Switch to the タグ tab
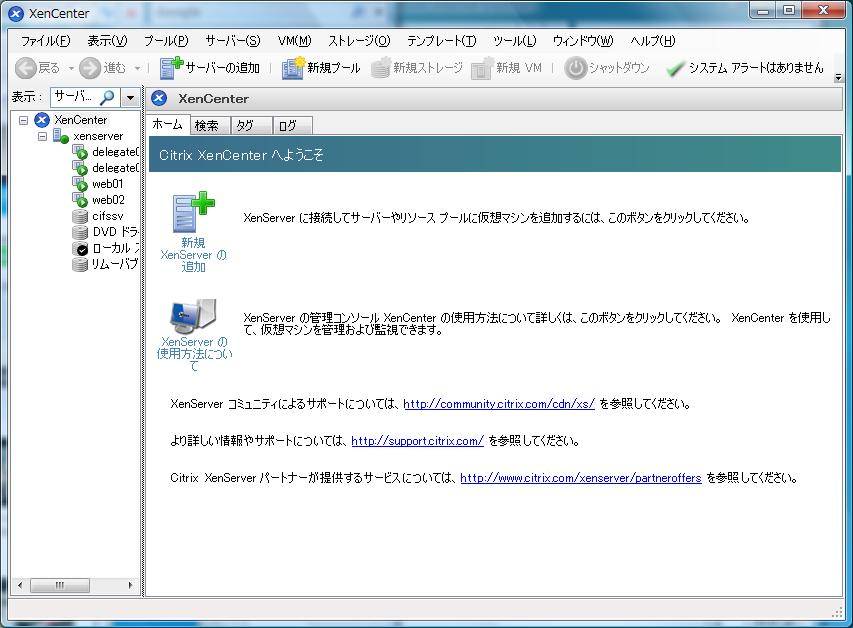Viewport: 853px width, 628px height. (x=250, y=126)
